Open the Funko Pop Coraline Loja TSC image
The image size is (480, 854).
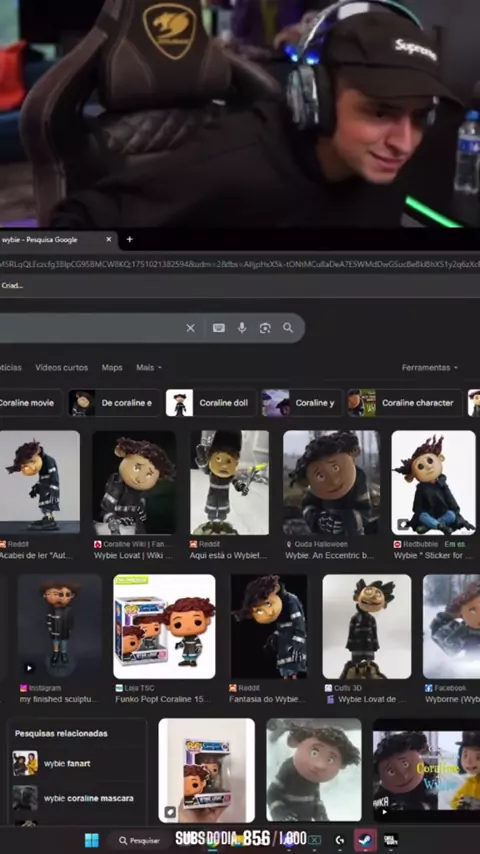click(164, 626)
